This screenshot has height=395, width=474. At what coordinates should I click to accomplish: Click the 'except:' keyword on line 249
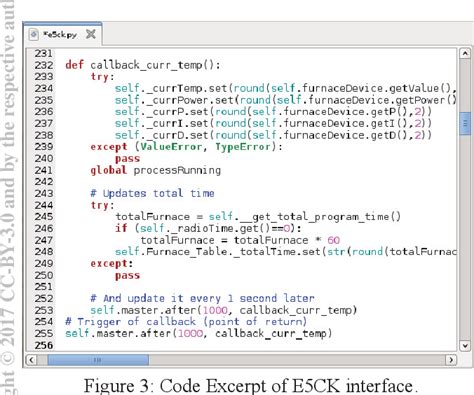tap(112, 264)
